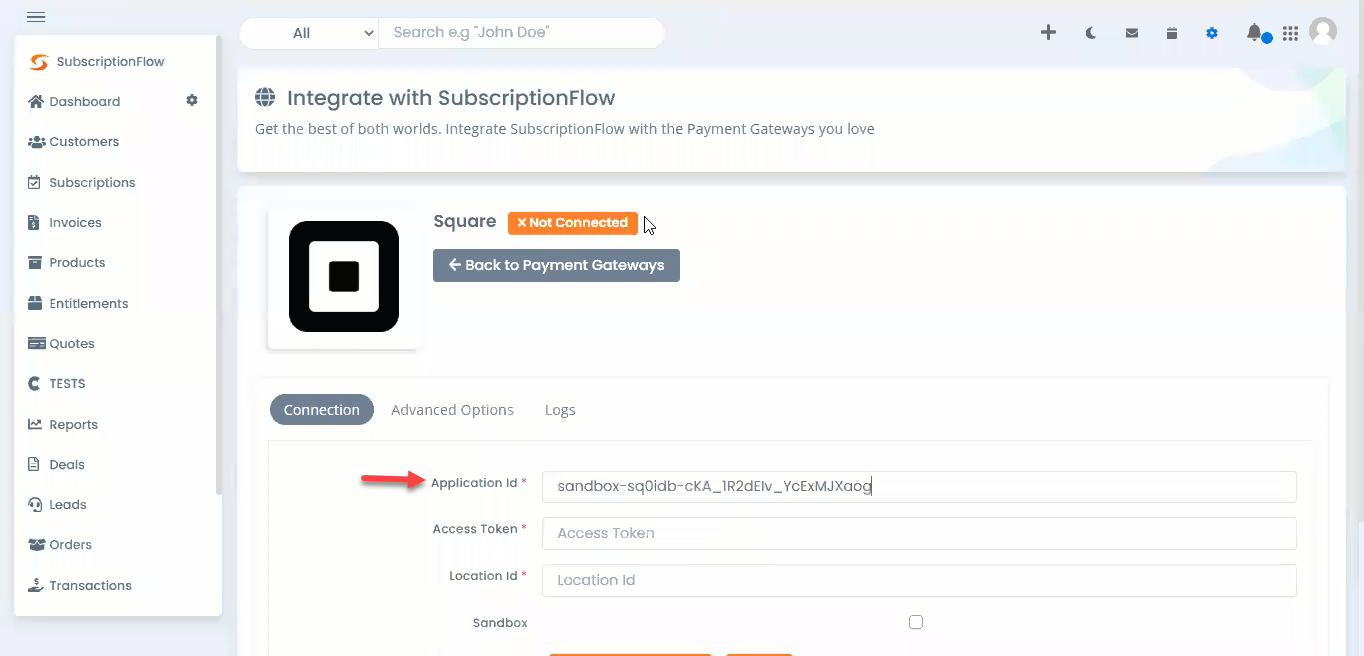Click Back to Payment Gateways button
The width and height of the screenshot is (1364, 656).
[x=556, y=265]
